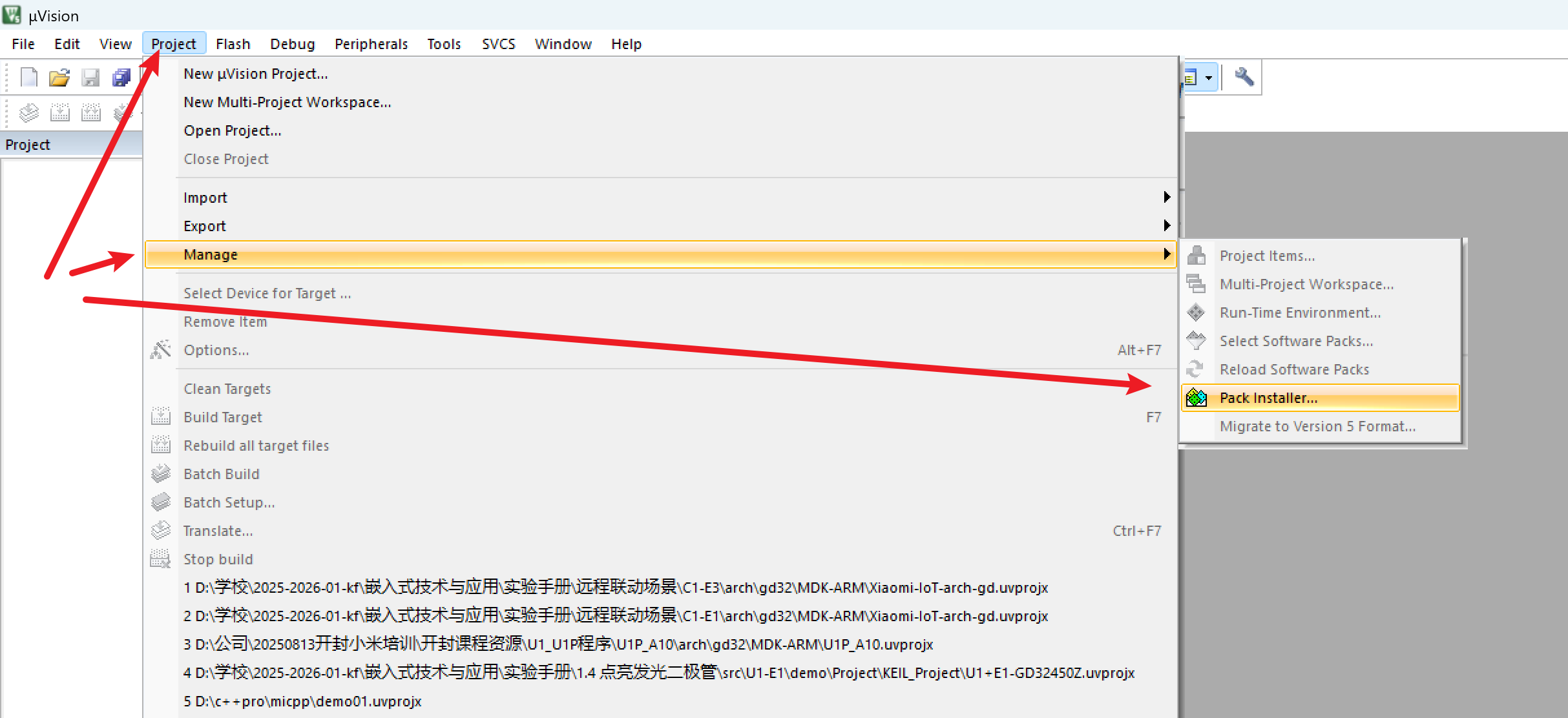The height and width of the screenshot is (718, 1568).
Task: Click the Build Target menu icon
Action: coord(160,417)
